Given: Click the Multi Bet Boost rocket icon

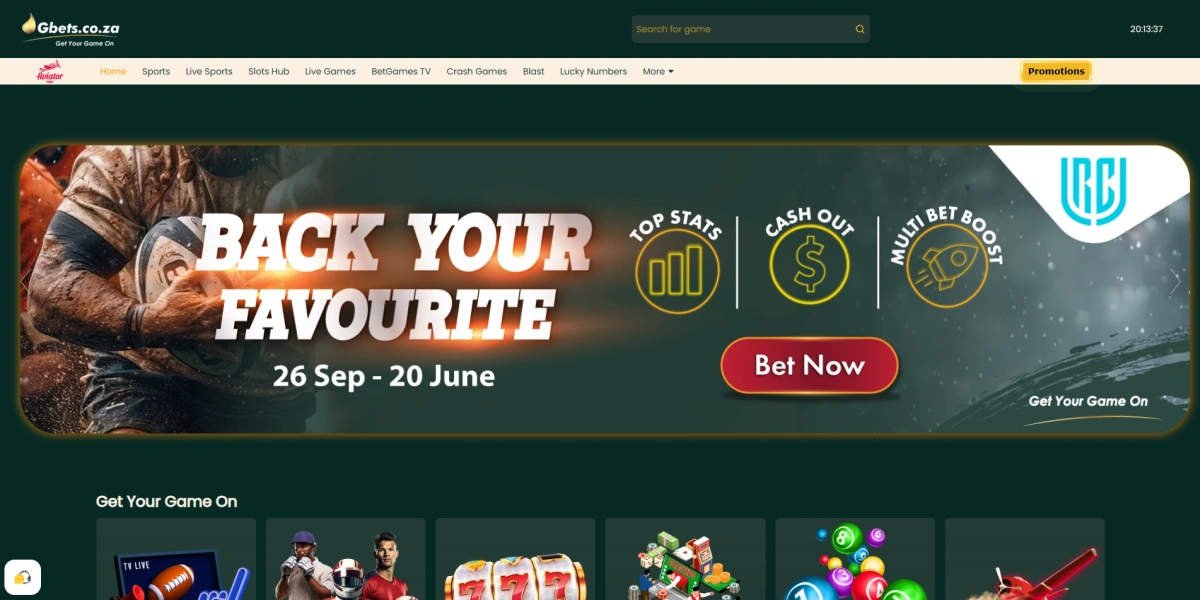Looking at the screenshot, I should pyautogui.click(x=947, y=265).
